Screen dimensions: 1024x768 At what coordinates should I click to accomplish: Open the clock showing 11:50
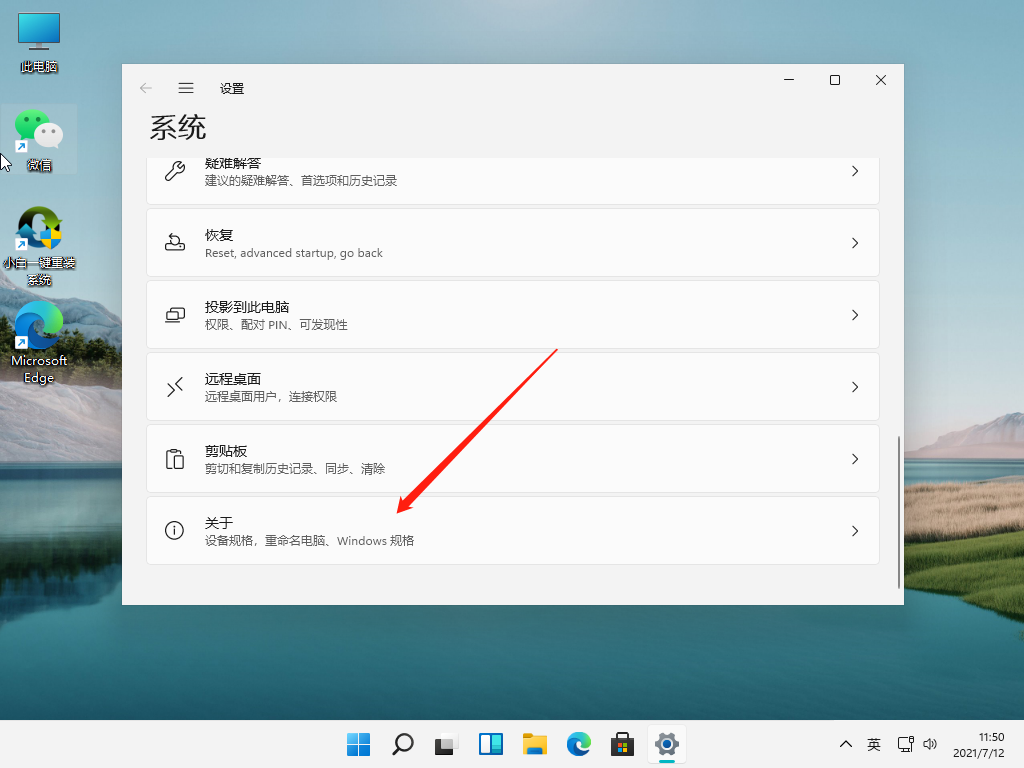(978, 744)
